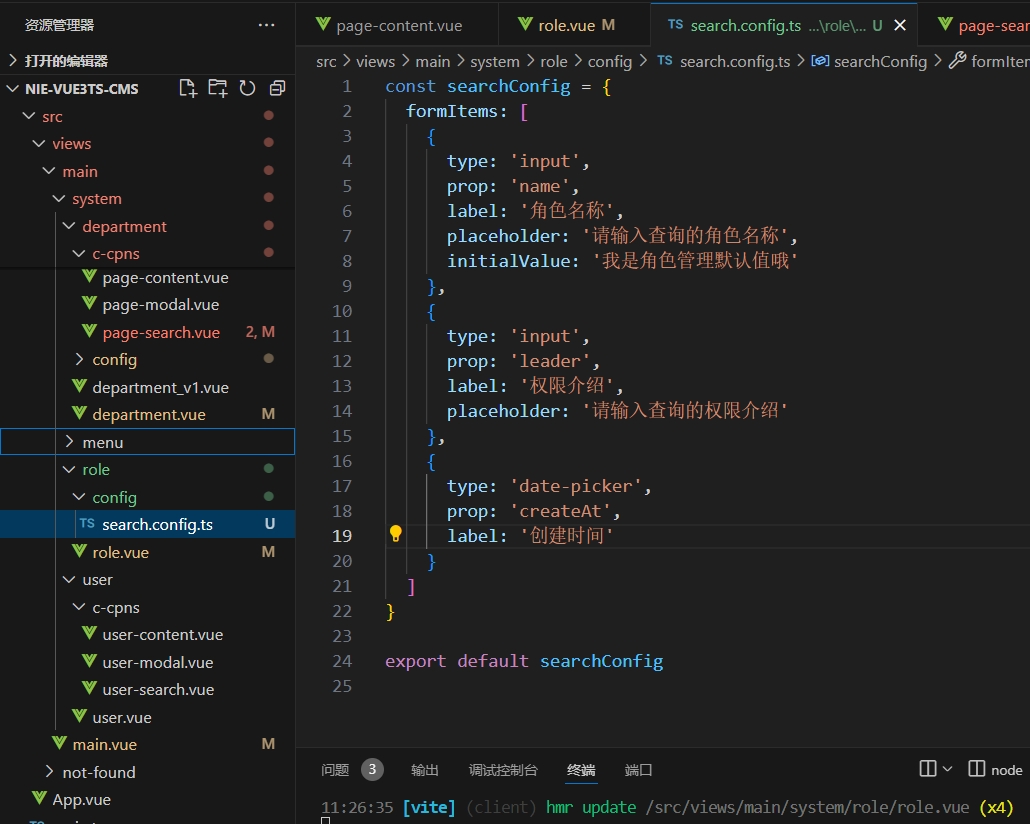Open user-search.vue file

(x=148, y=689)
